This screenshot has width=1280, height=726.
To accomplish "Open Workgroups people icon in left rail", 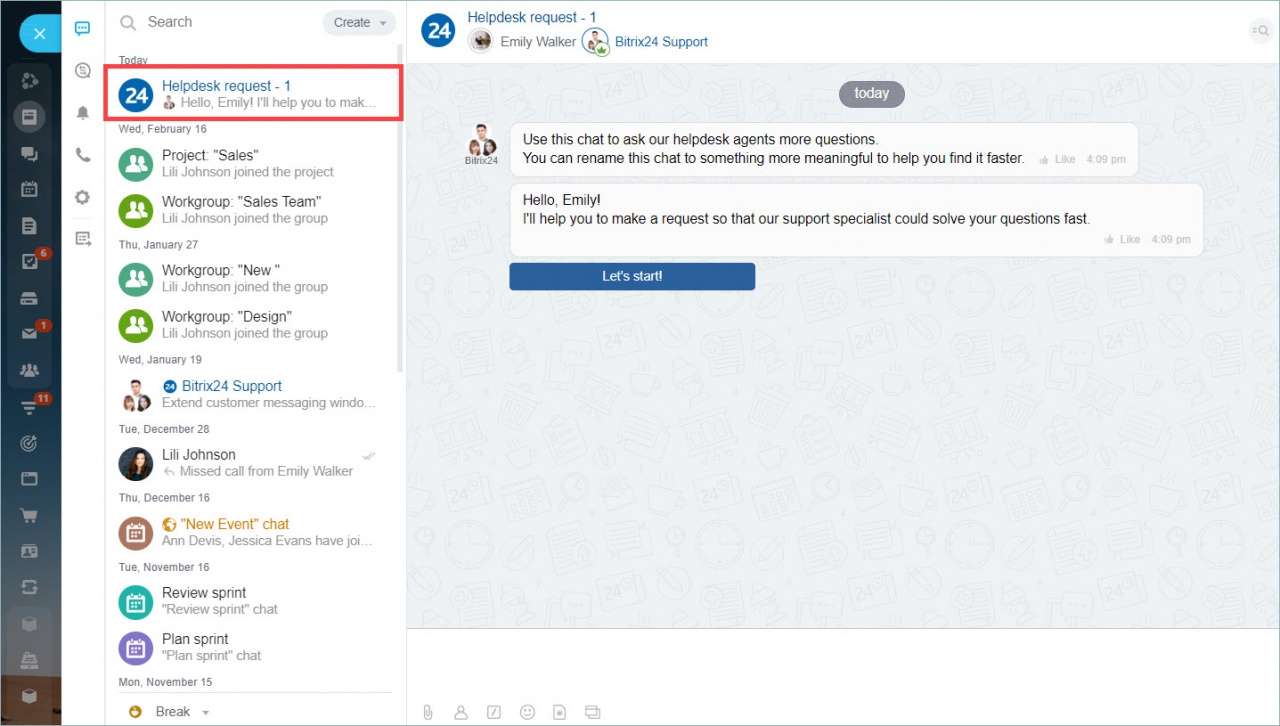I will point(30,371).
